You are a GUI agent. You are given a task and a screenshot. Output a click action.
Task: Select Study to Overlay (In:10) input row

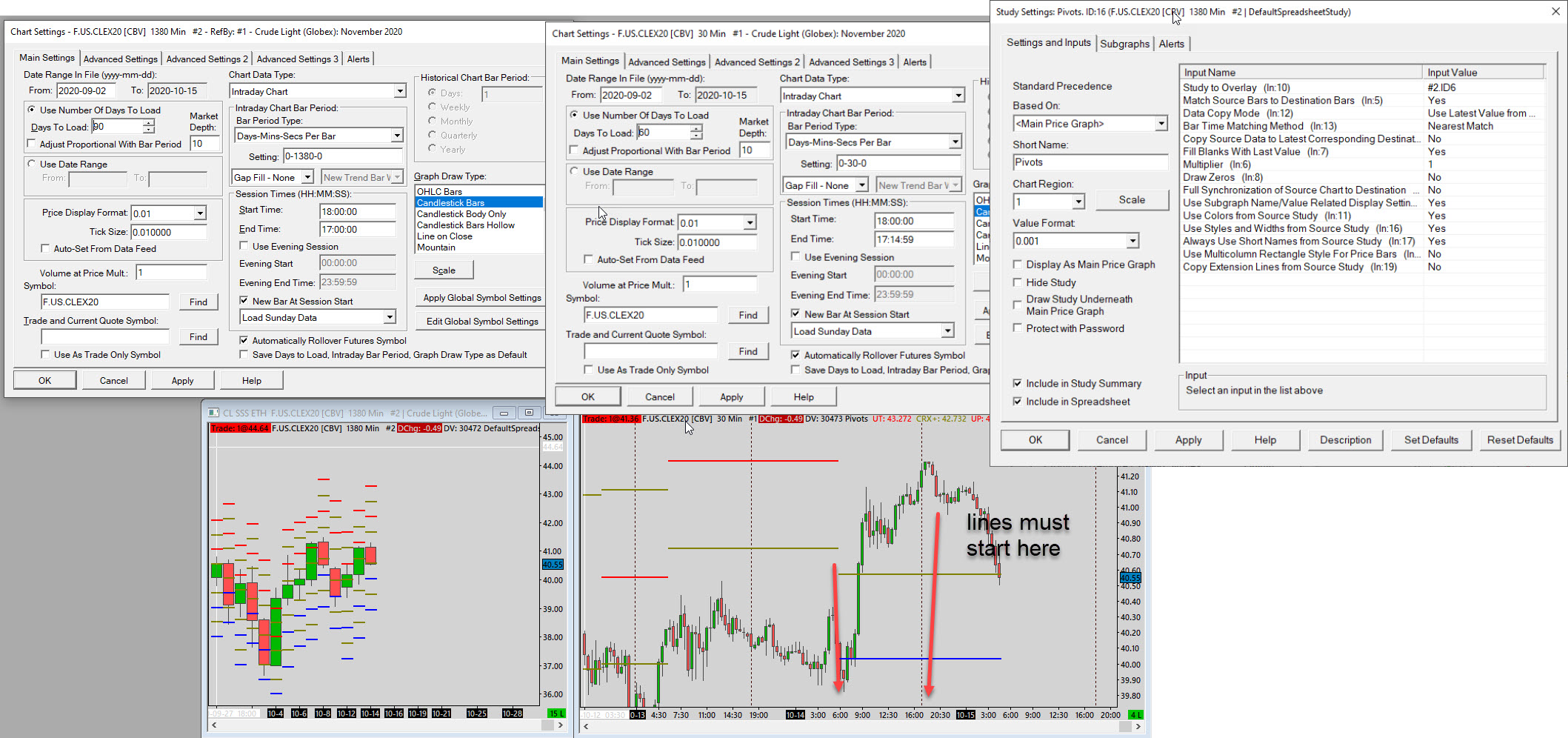coord(1363,87)
